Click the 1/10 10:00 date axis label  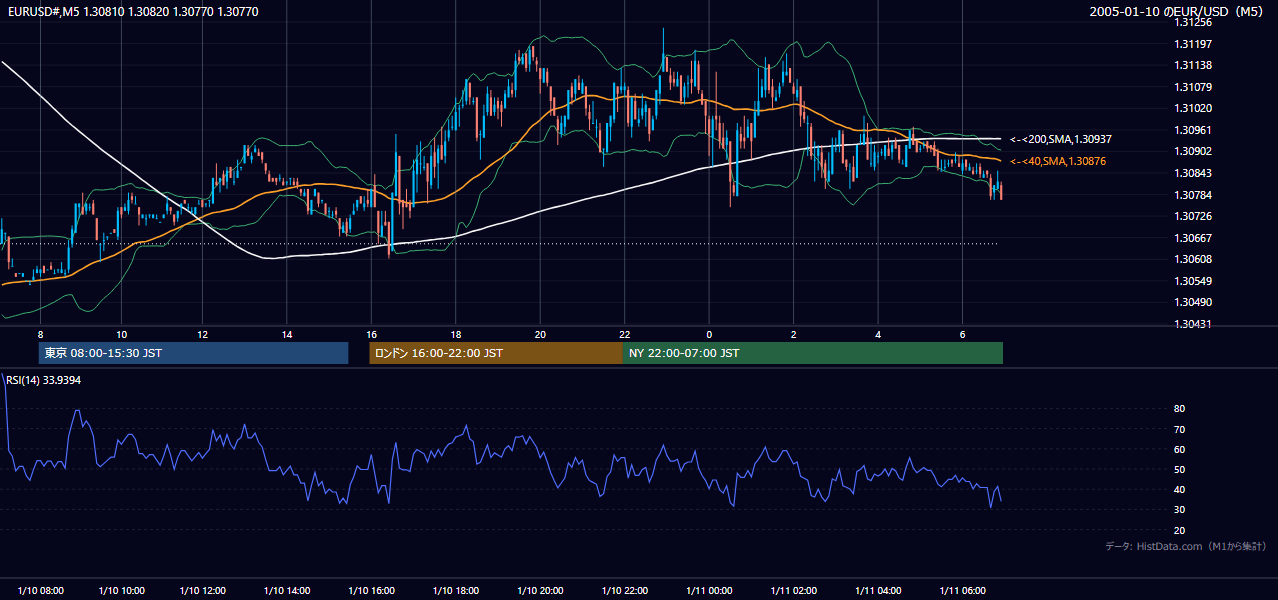pos(123,590)
